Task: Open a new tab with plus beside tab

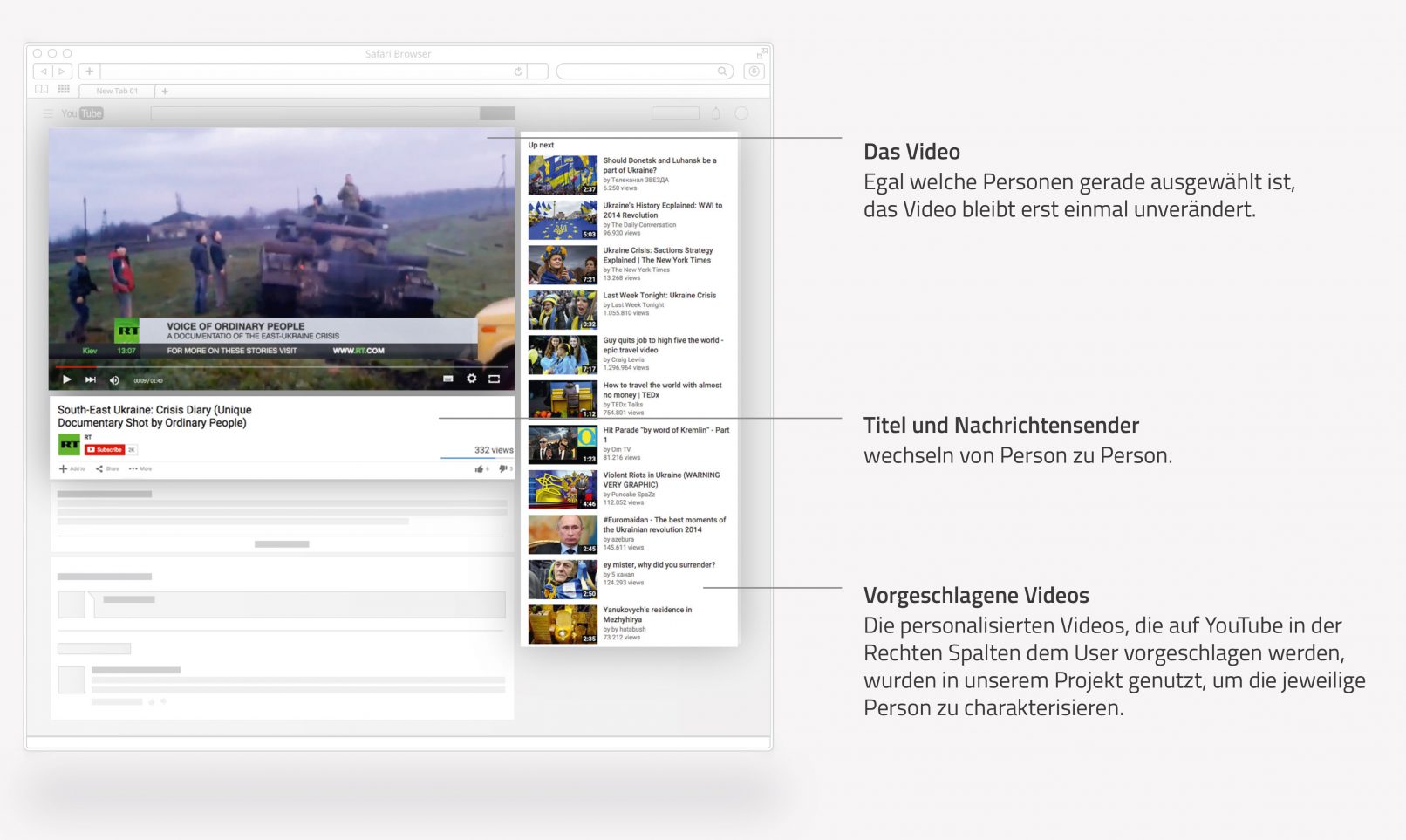Action: point(165,91)
